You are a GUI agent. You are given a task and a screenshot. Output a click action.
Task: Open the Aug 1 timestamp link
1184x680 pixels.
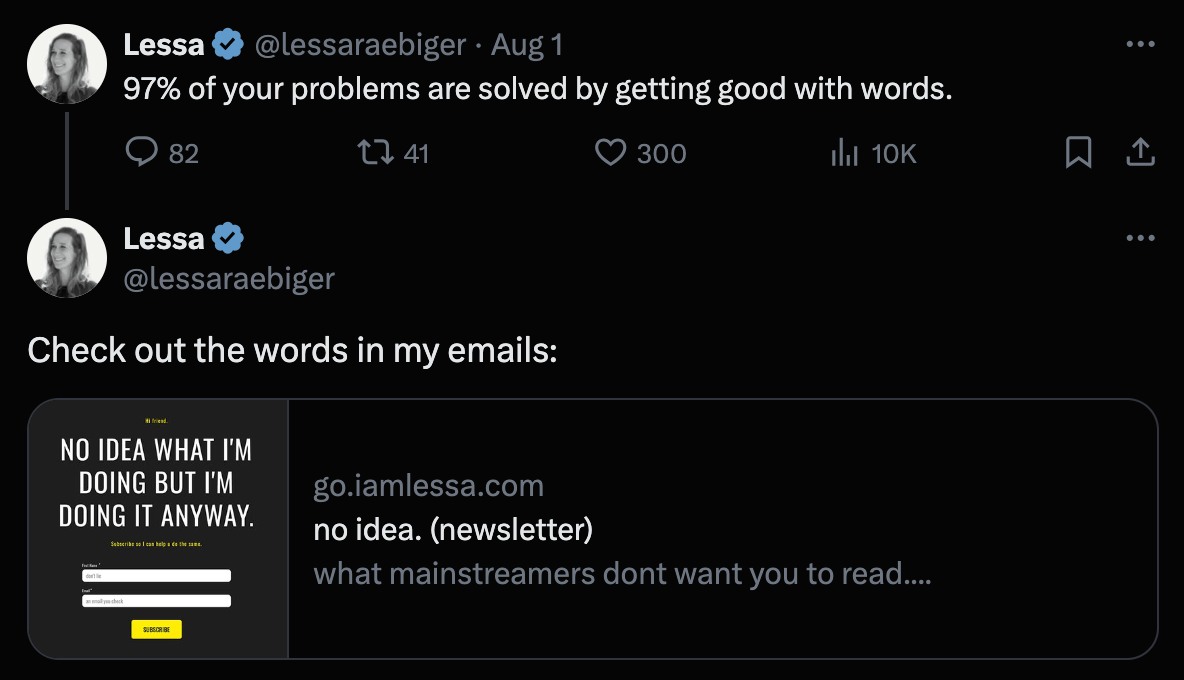point(526,45)
